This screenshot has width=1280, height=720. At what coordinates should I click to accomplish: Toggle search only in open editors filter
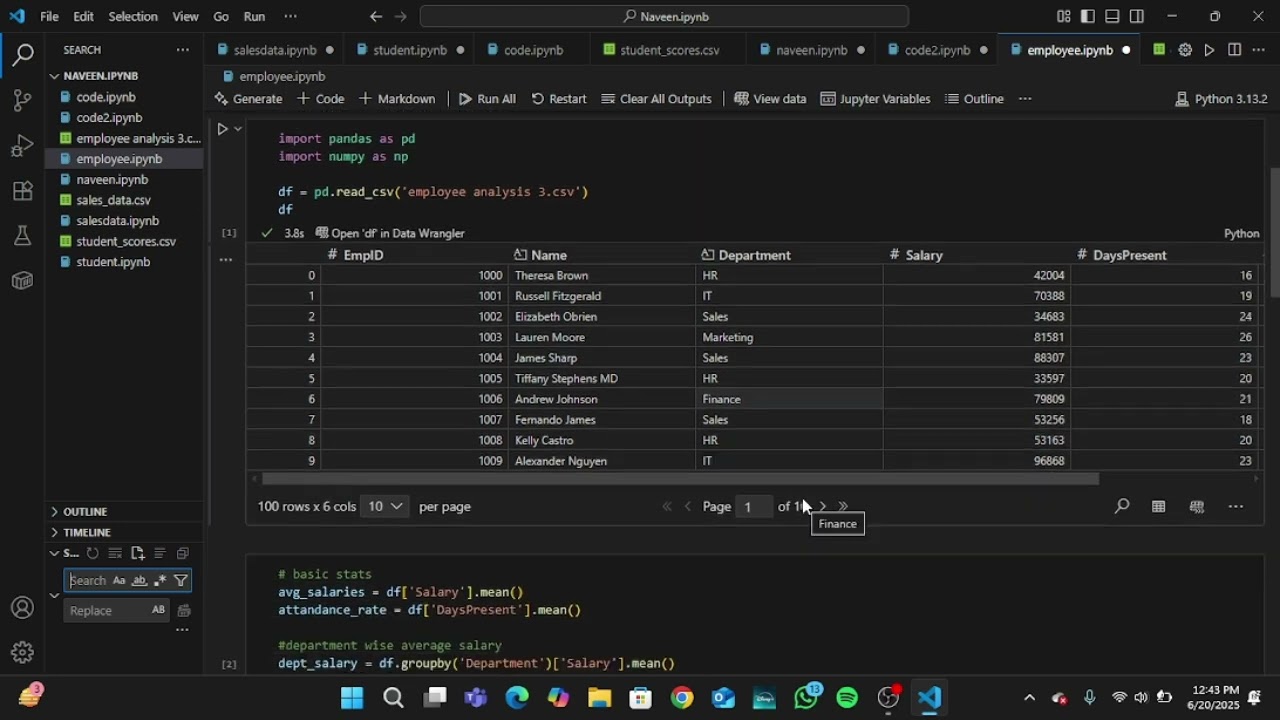[181, 580]
